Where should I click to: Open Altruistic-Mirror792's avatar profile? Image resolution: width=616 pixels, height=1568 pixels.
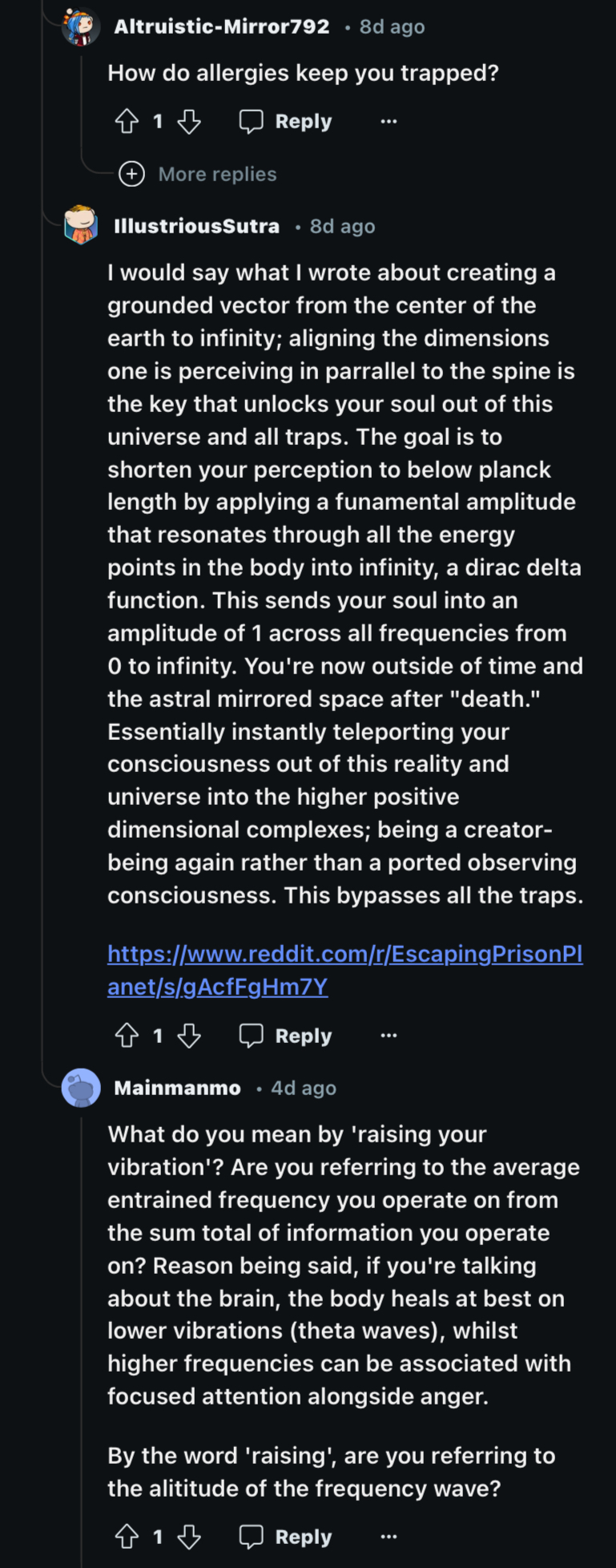pyautogui.click(x=81, y=26)
